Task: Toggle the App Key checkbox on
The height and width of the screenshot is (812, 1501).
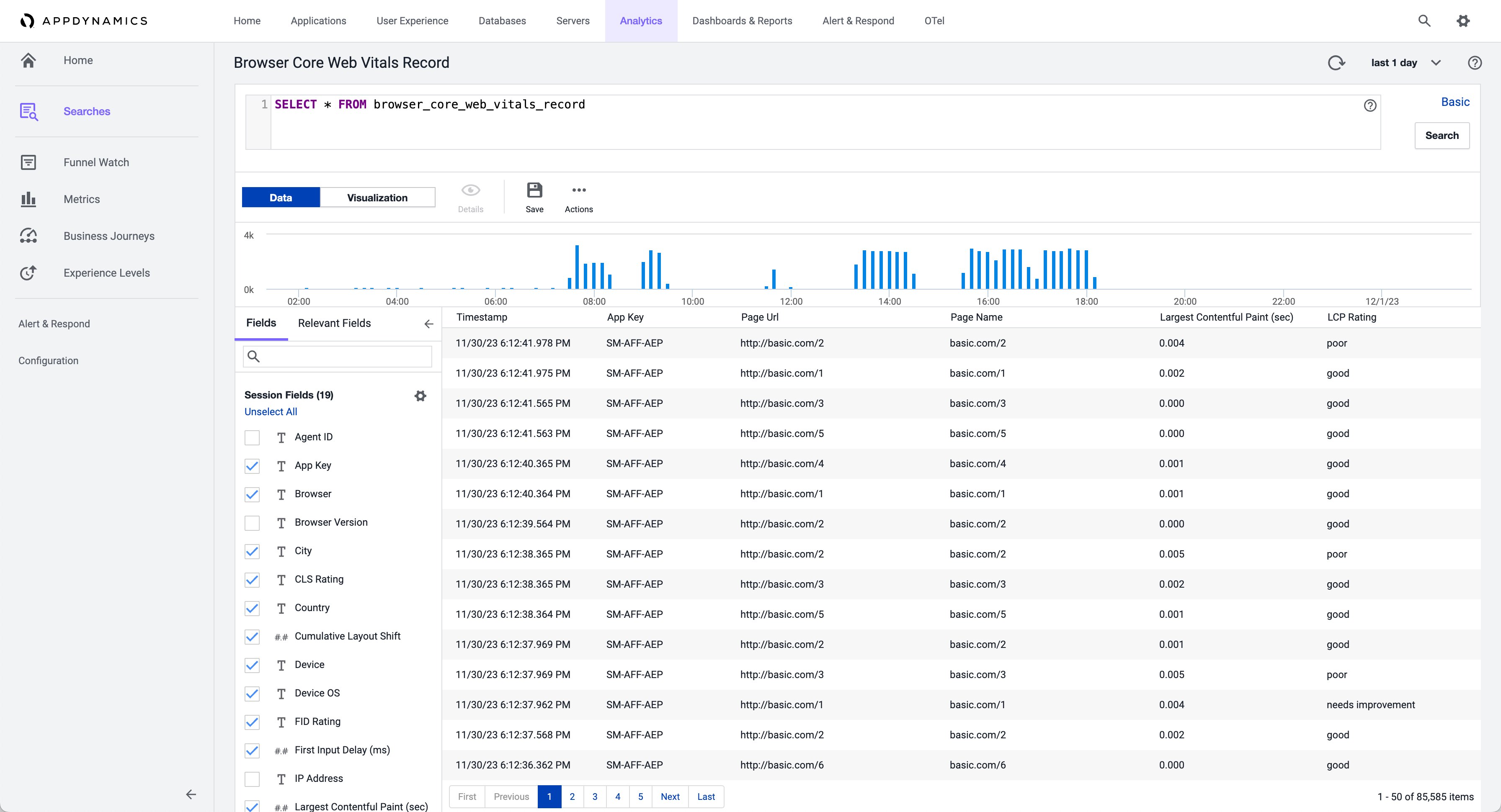Action: [x=253, y=465]
